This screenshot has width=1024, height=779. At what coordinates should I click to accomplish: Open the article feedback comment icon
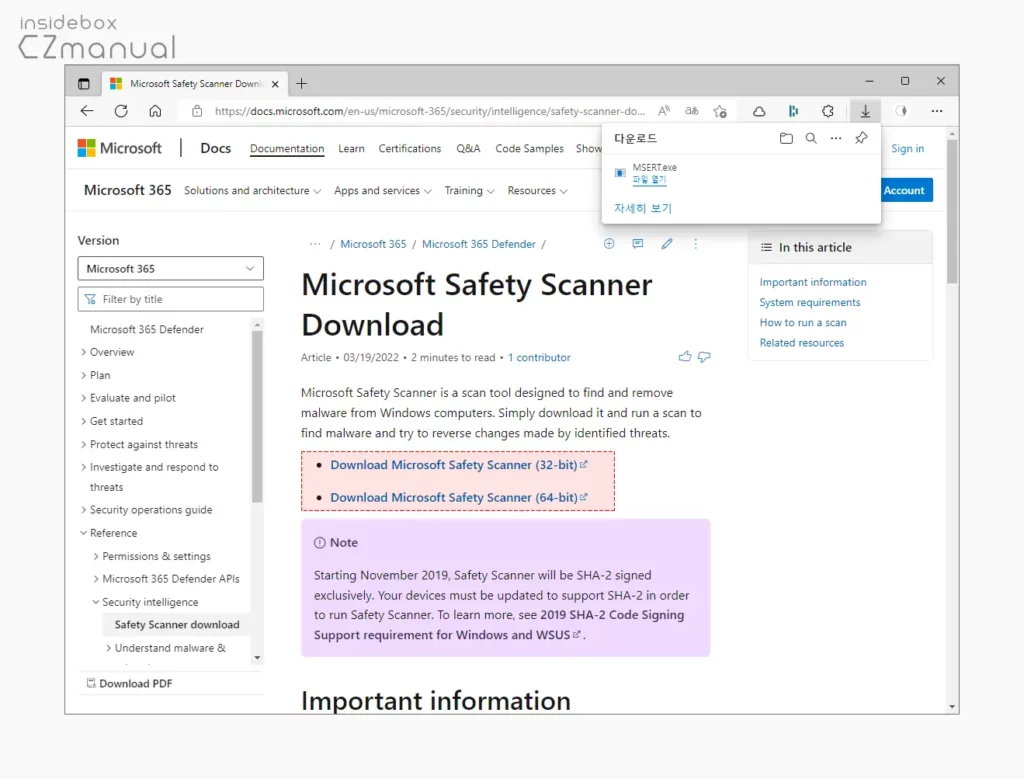pyautogui.click(x=638, y=243)
